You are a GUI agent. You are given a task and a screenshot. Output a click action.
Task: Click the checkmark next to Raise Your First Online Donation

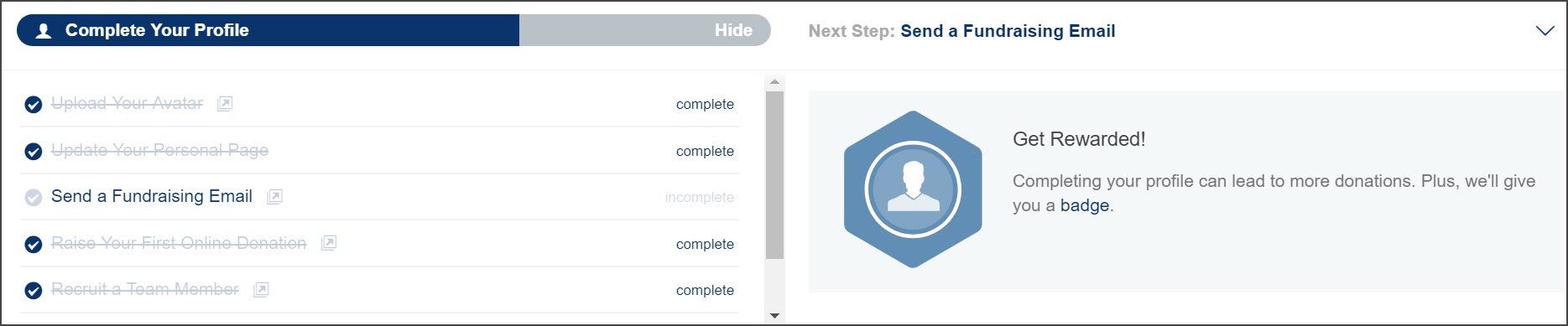click(x=34, y=245)
